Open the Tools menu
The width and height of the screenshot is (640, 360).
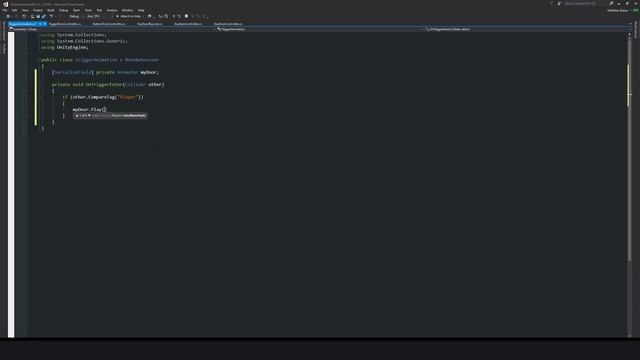88,10
